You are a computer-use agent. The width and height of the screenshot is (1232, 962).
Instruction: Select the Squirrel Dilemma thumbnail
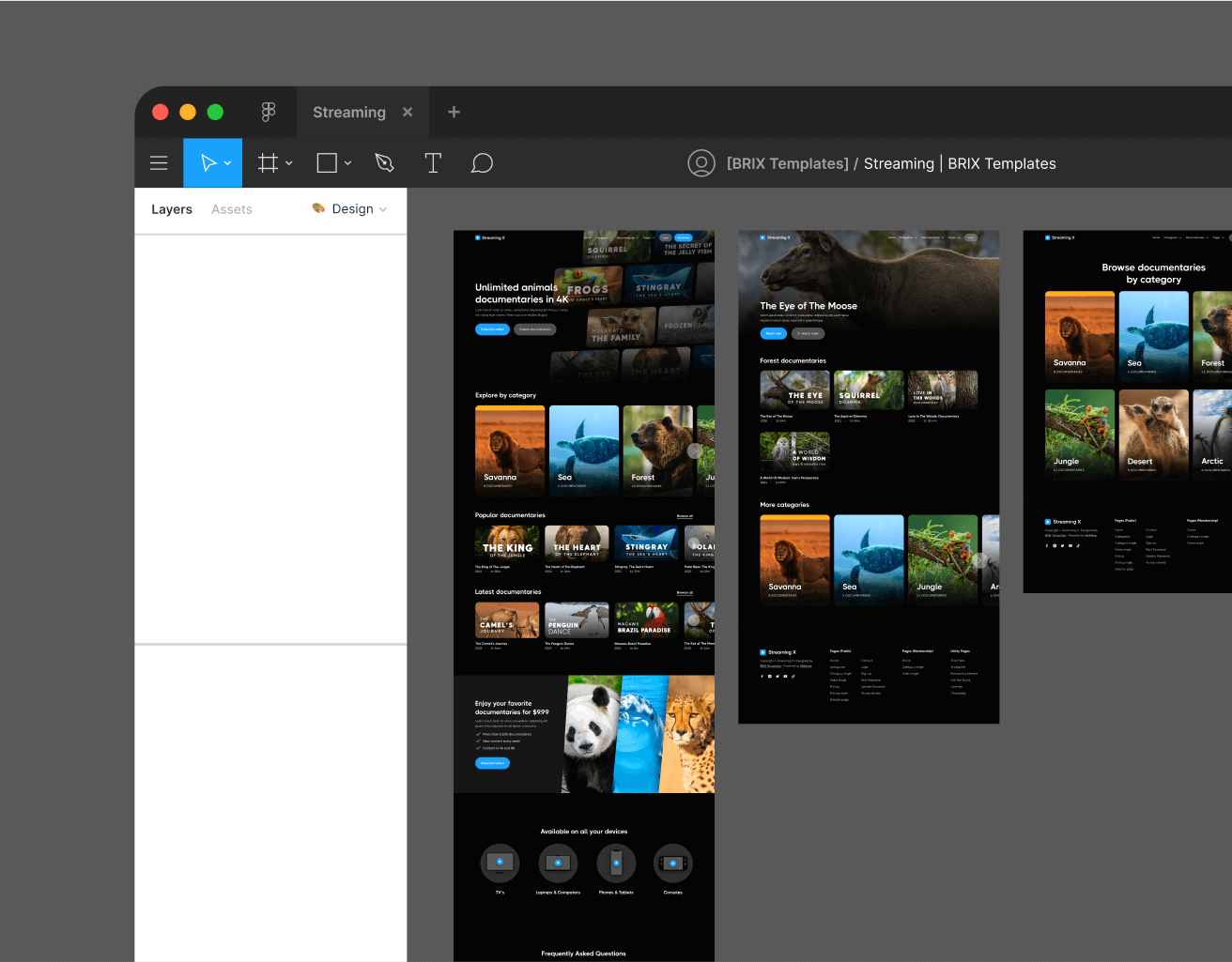click(x=869, y=389)
